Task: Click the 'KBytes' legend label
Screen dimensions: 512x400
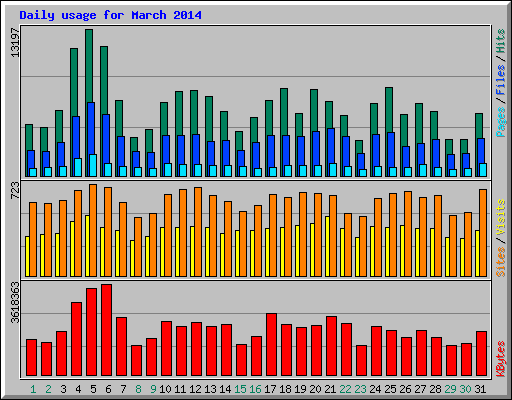Action: click(501, 359)
